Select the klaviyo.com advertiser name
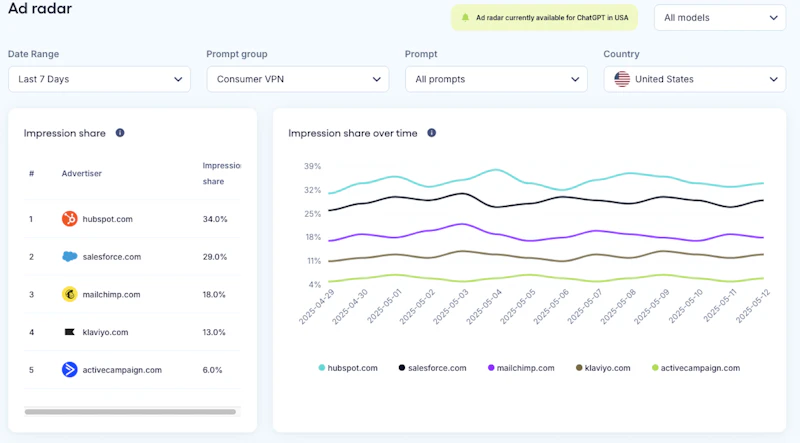The height and width of the screenshot is (443, 800). [x=105, y=332]
